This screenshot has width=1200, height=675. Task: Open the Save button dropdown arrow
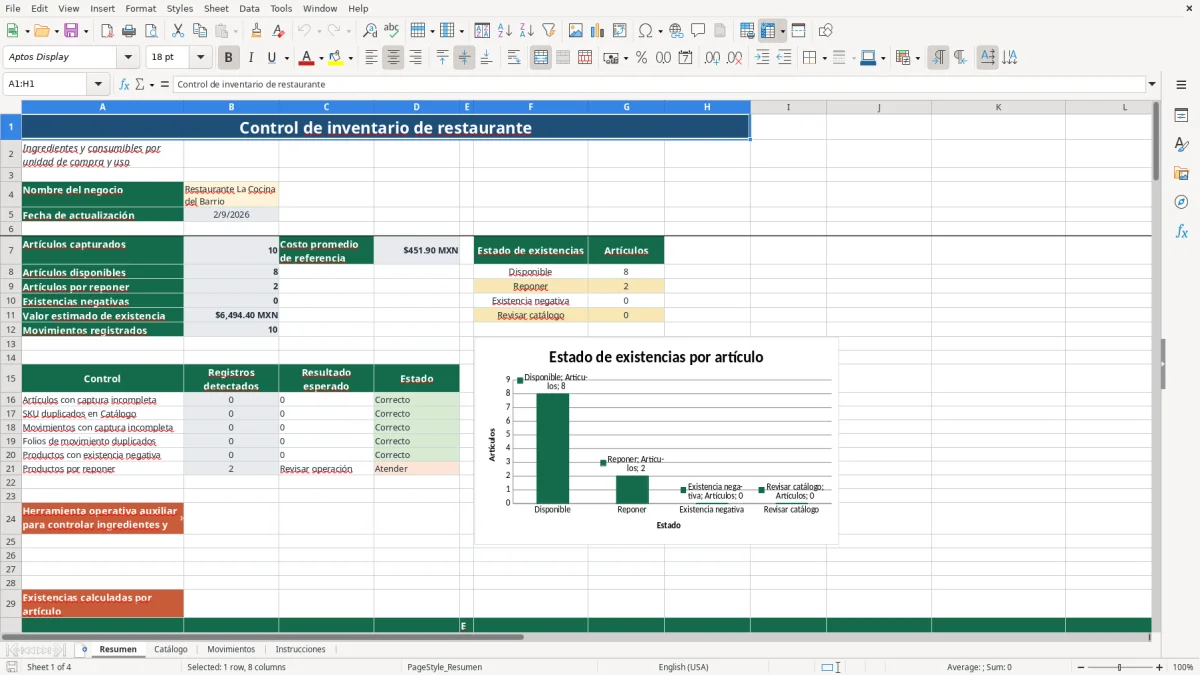click(86, 31)
